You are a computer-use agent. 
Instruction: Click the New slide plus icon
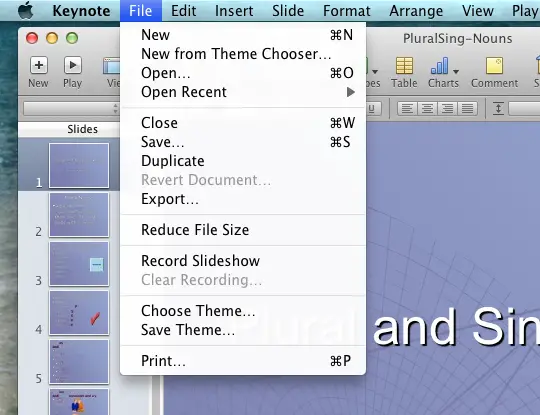39,65
